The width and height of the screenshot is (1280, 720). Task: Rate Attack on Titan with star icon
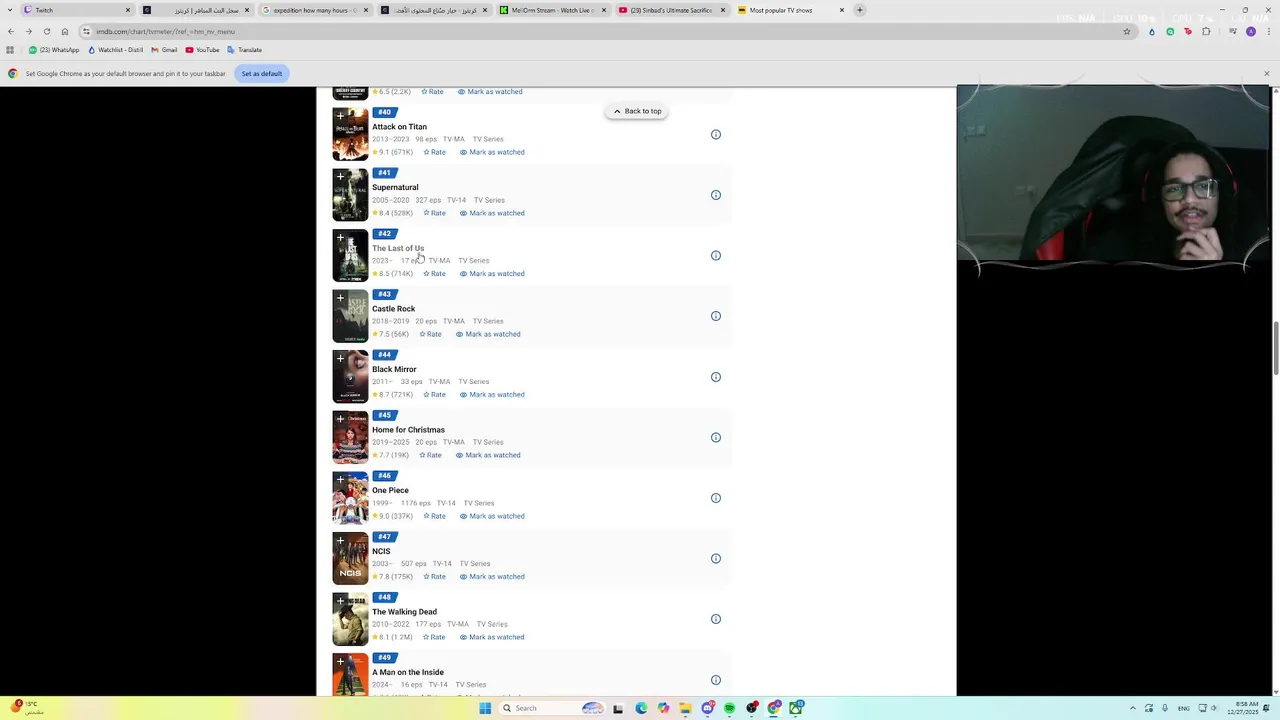[x=434, y=152]
